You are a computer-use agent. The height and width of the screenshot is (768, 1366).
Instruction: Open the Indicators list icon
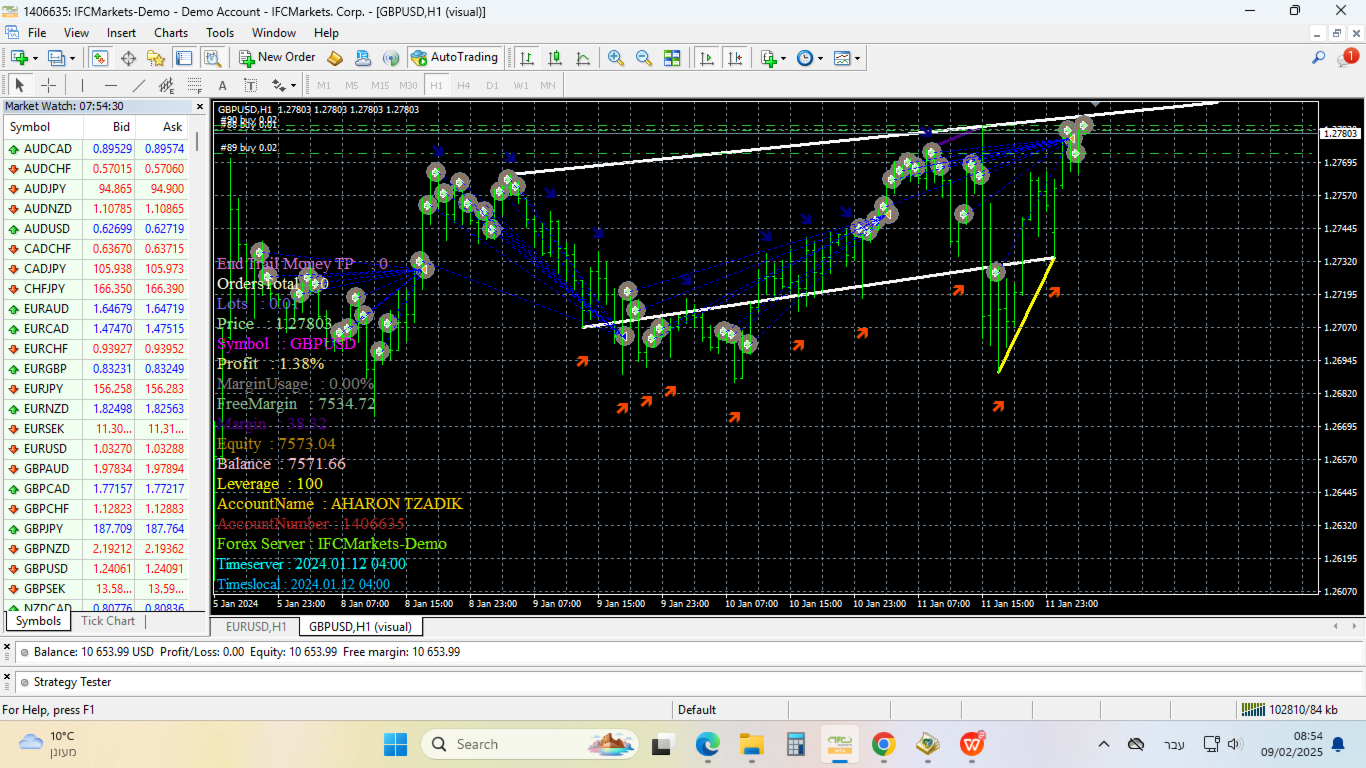click(768, 58)
